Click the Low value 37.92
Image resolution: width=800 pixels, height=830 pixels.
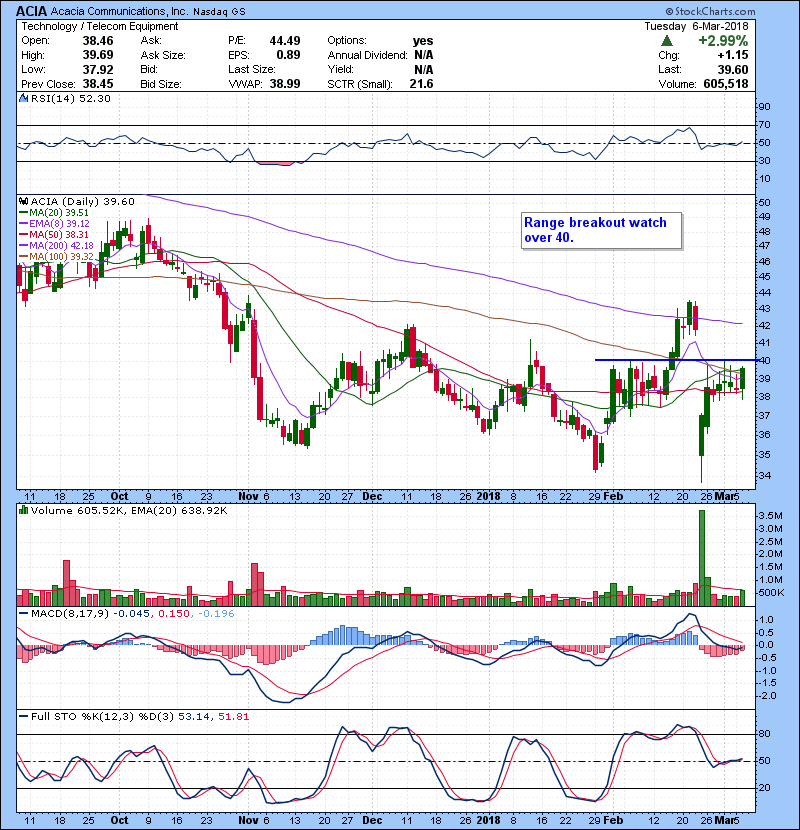pyautogui.click(x=98, y=69)
